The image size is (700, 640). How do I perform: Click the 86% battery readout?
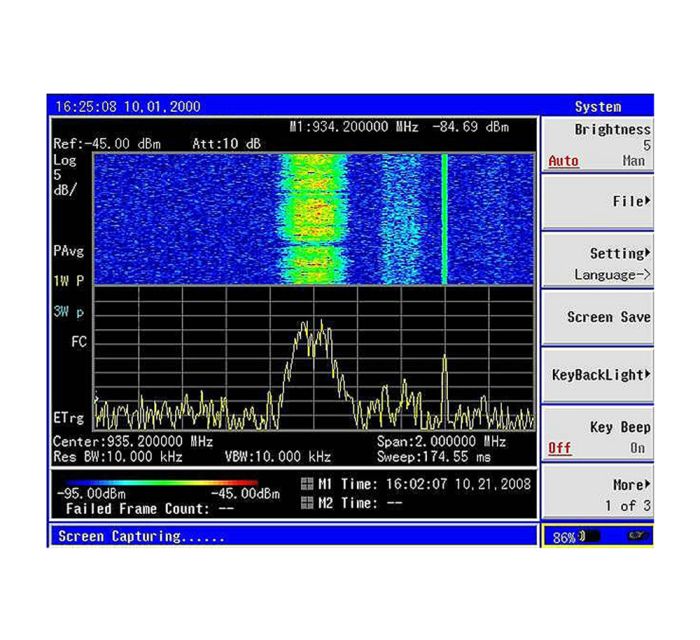point(564,537)
